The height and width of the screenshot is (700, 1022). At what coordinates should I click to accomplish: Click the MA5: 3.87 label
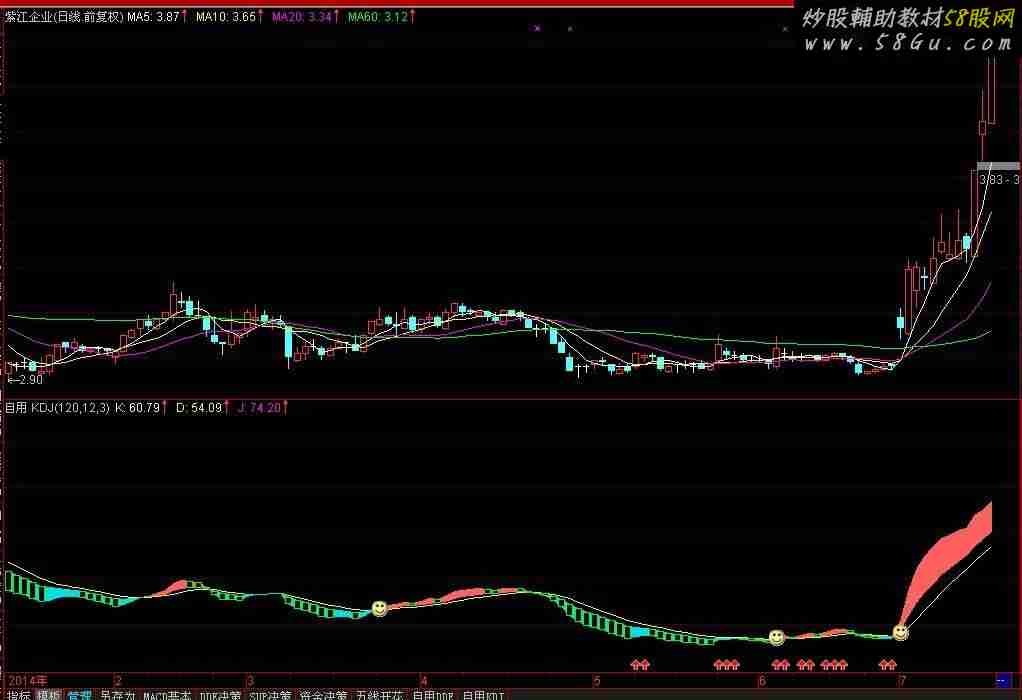[x=153, y=17]
